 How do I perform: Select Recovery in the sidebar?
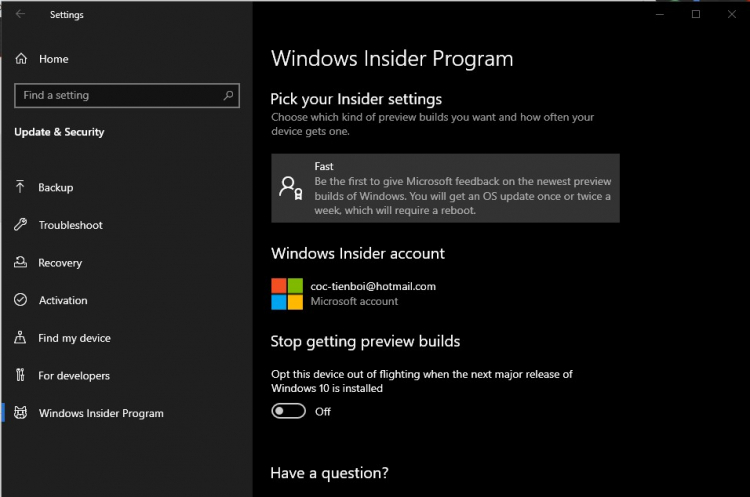click(x=60, y=263)
